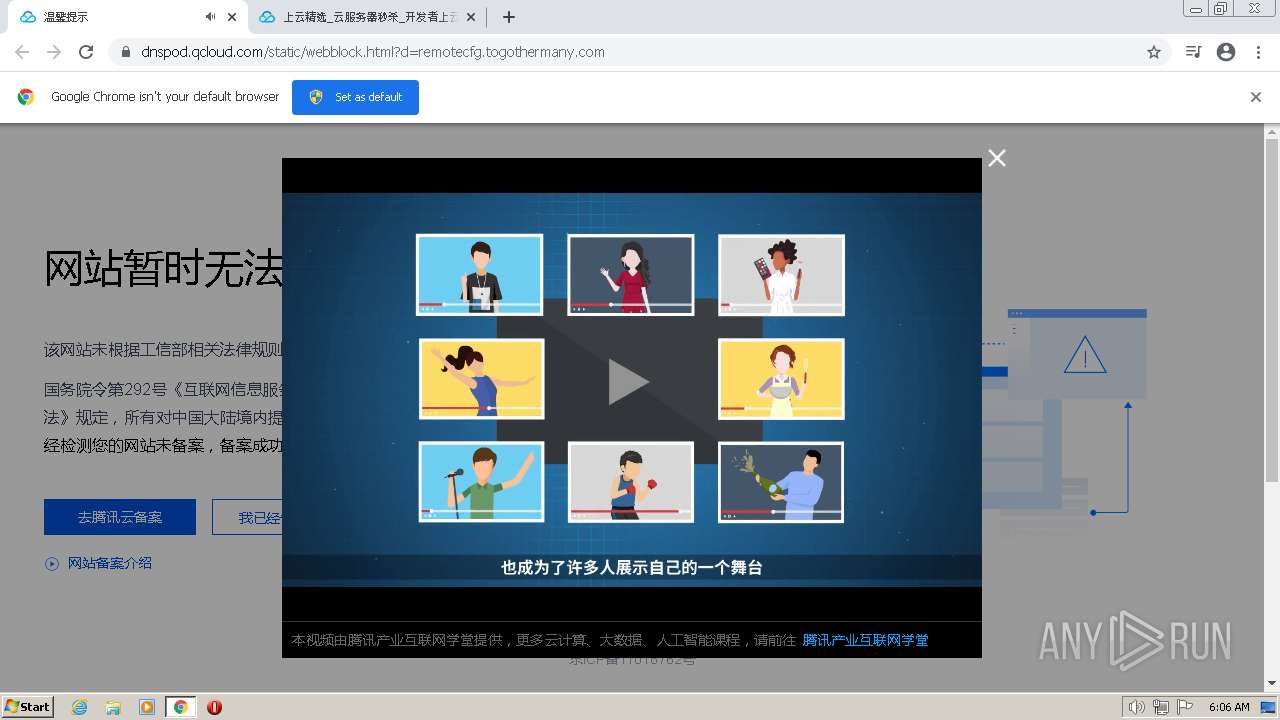Select the man with badge thumbnail
Image resolution: width=1280 pixels, height=720 pixels.
pyautogui.click(x=480, y=275)
